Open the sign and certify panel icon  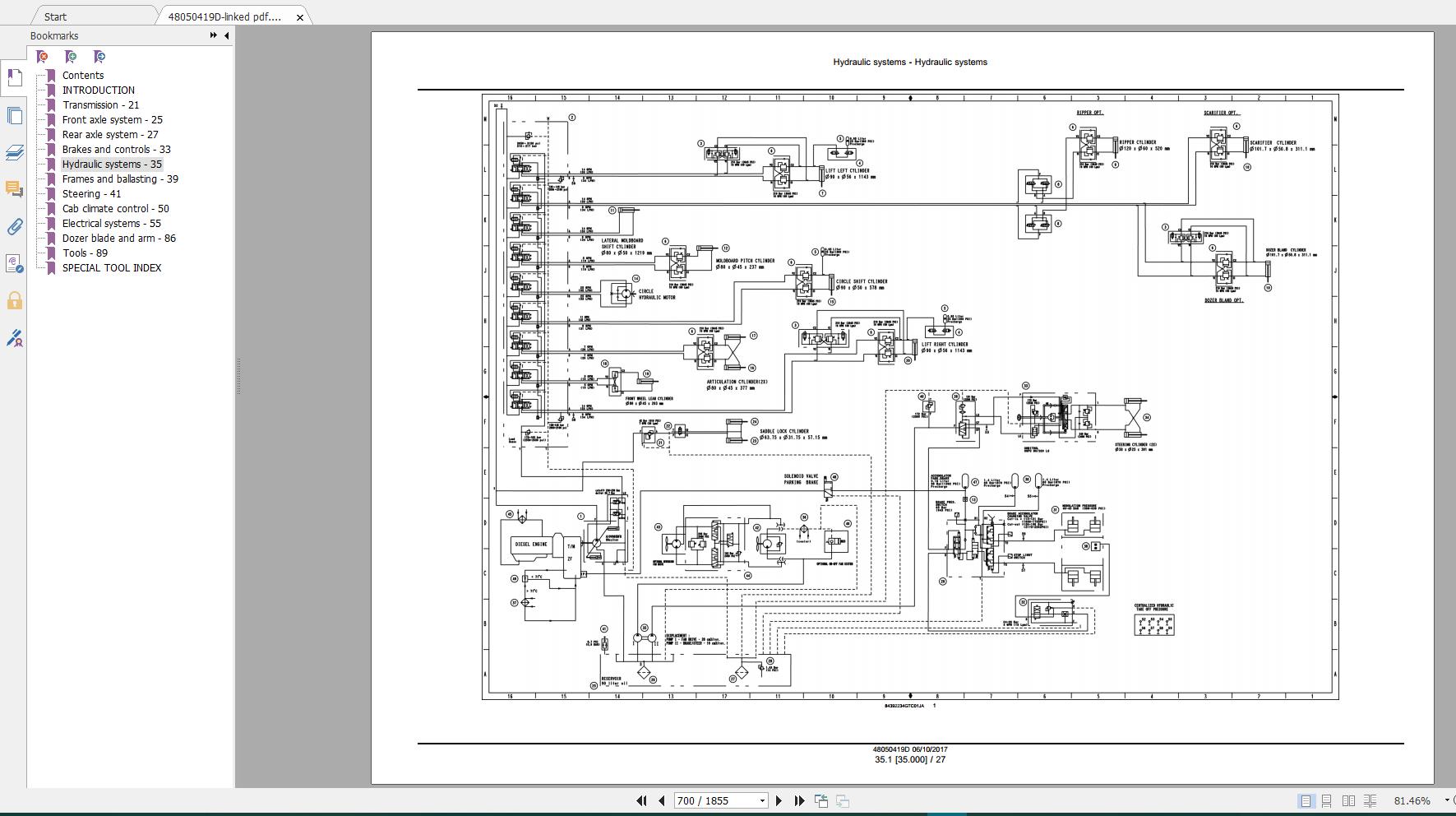(14, 338)
